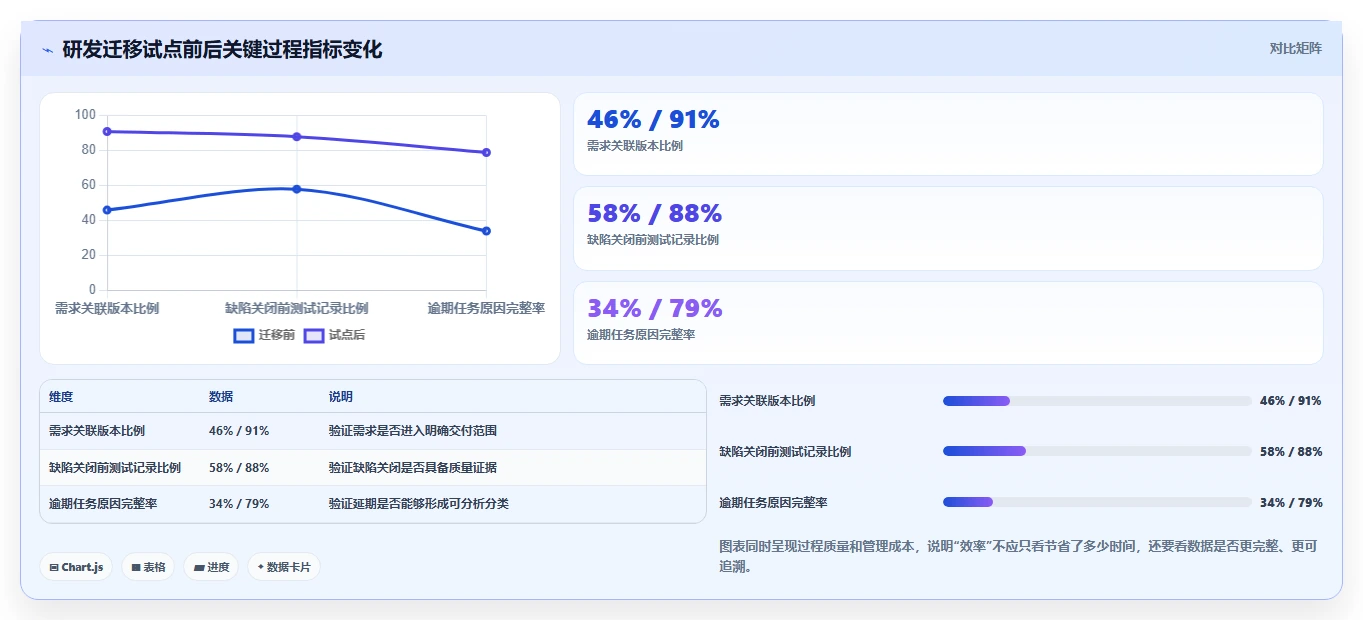This screenshot has height=620, width=1363.
Task: Click progress value 34% / 79% beside bar
Action: 1291,502
